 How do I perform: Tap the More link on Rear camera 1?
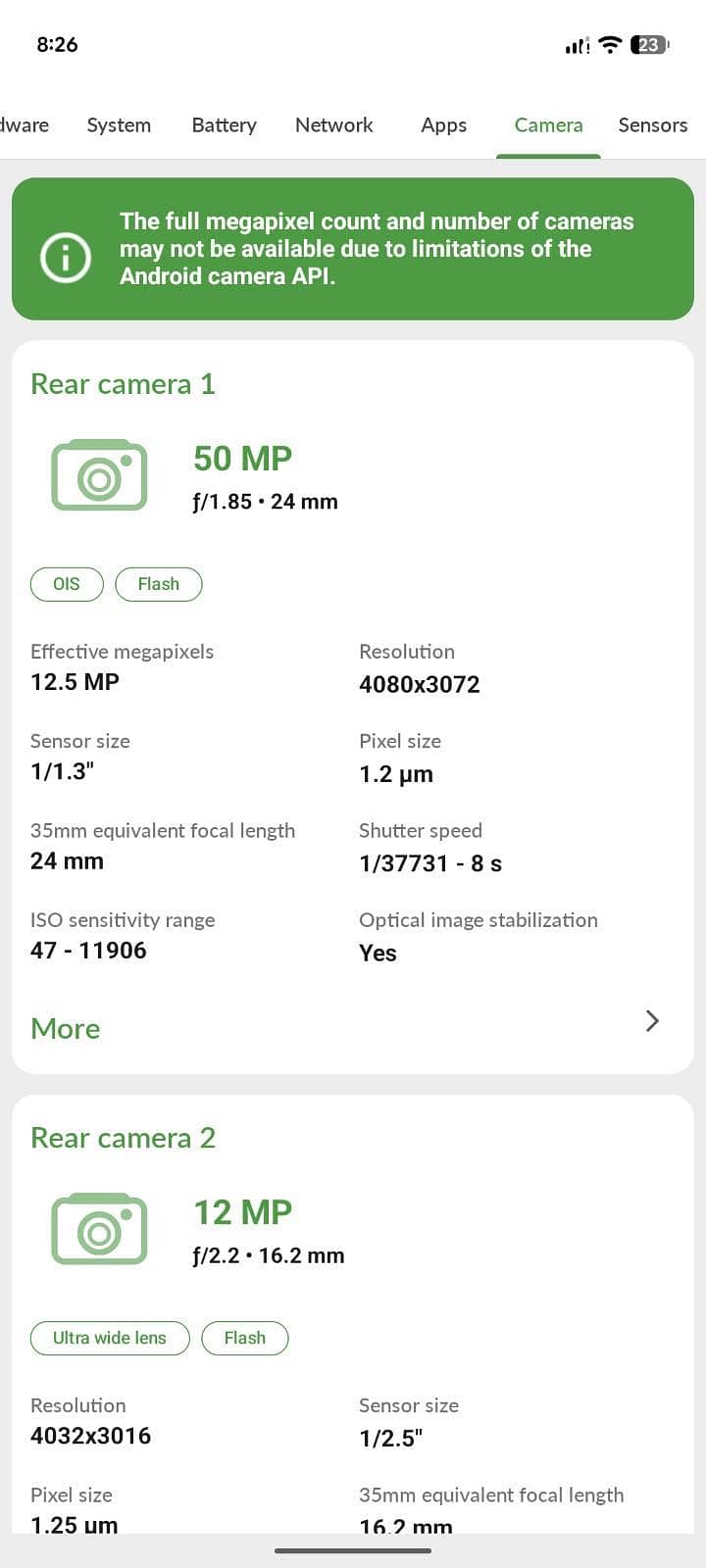66,1028
